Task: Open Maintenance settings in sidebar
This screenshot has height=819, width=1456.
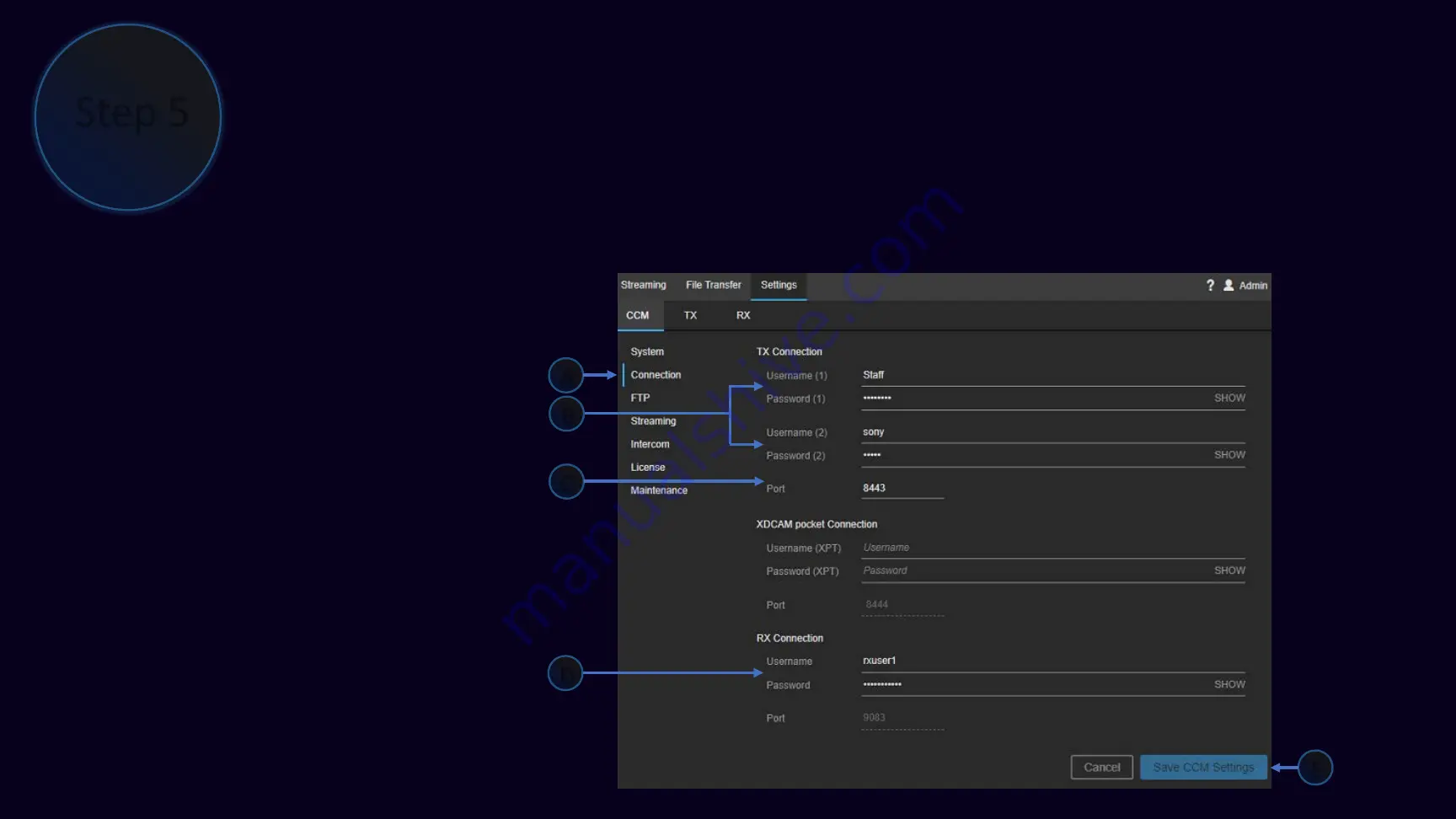Action: 659,490
